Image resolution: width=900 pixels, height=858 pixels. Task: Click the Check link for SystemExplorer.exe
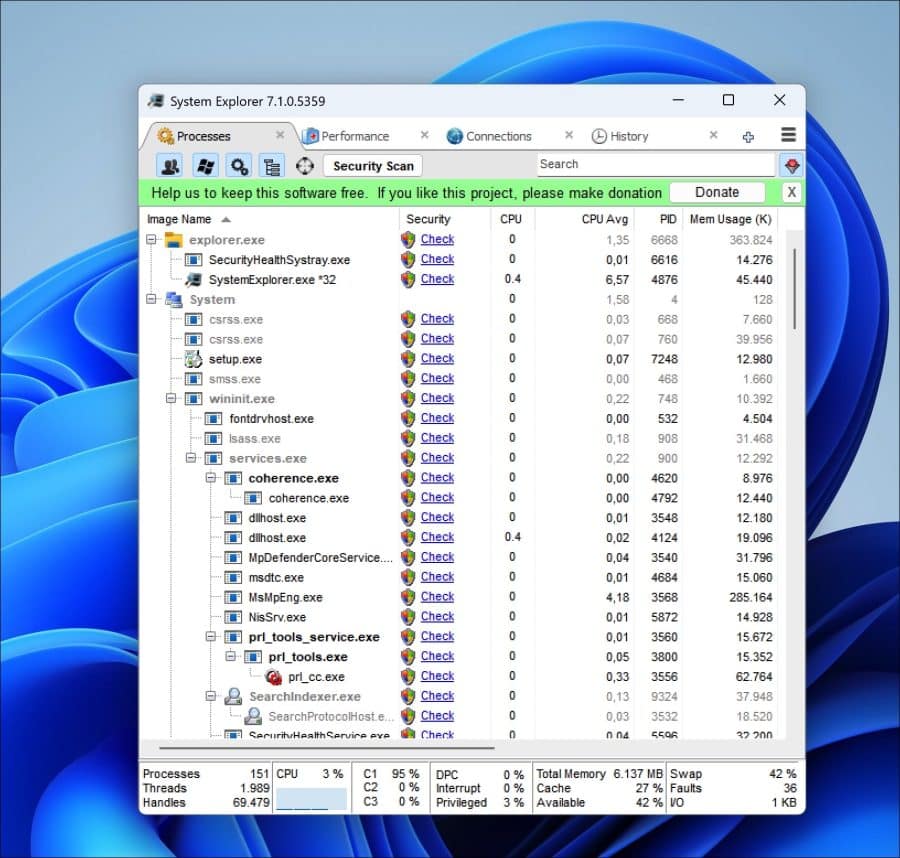pyautogui.click(x=437, y=279)
